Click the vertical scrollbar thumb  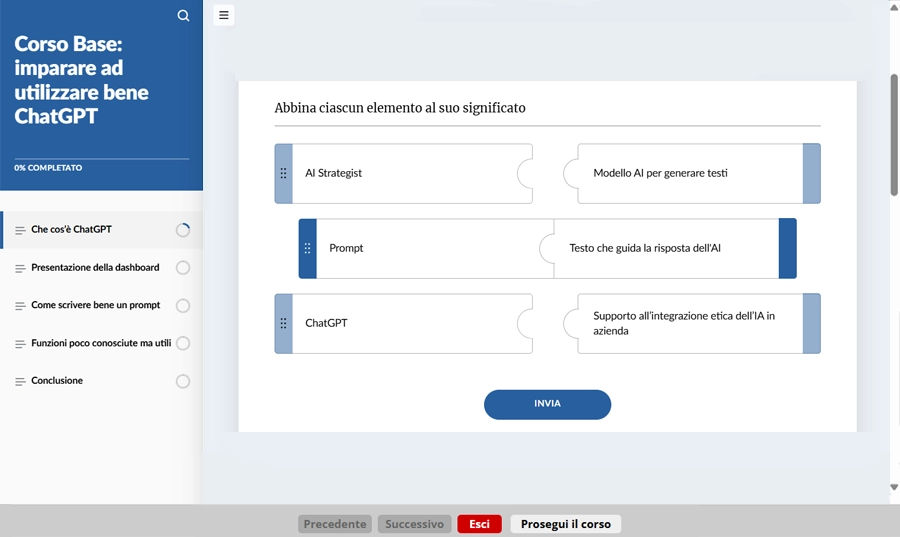pos(894,135)
